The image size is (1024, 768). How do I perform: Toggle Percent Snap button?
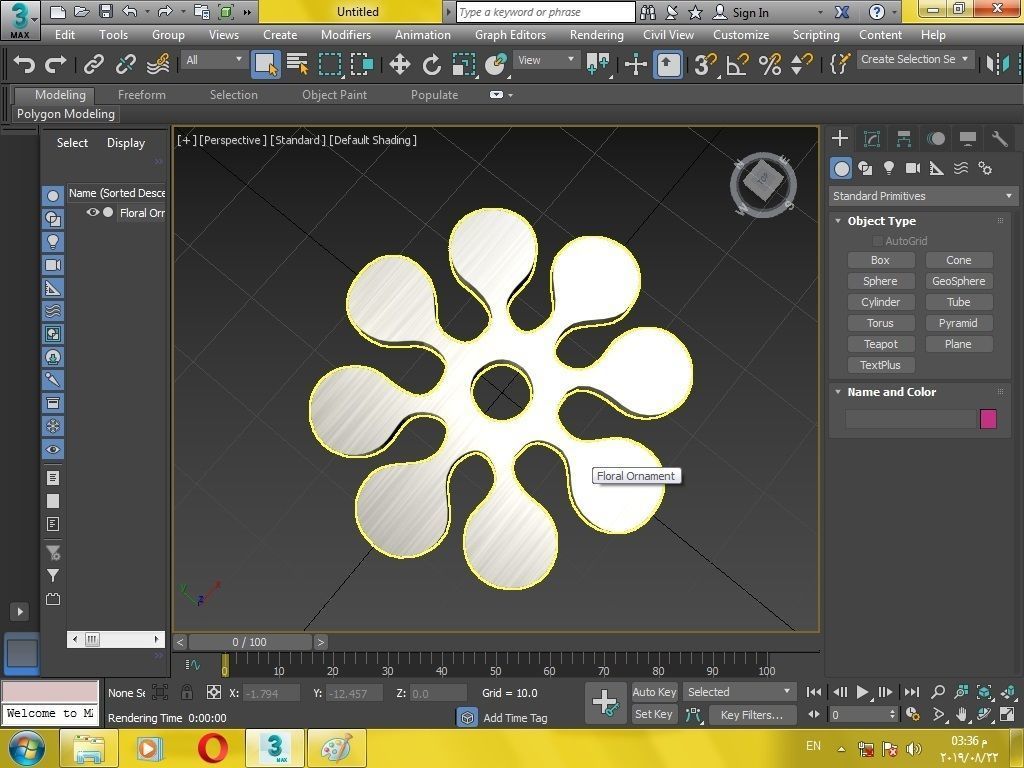click(x=769, y=64)
